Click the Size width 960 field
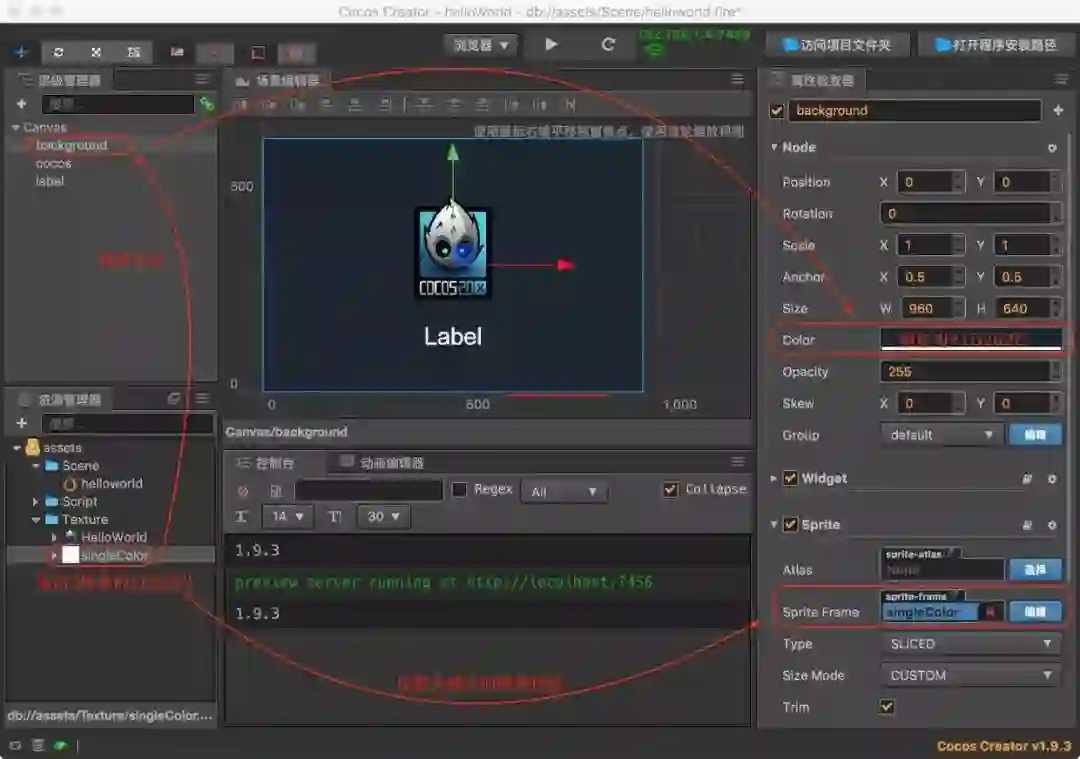The image size is (1080, 759). pos(926,309)
